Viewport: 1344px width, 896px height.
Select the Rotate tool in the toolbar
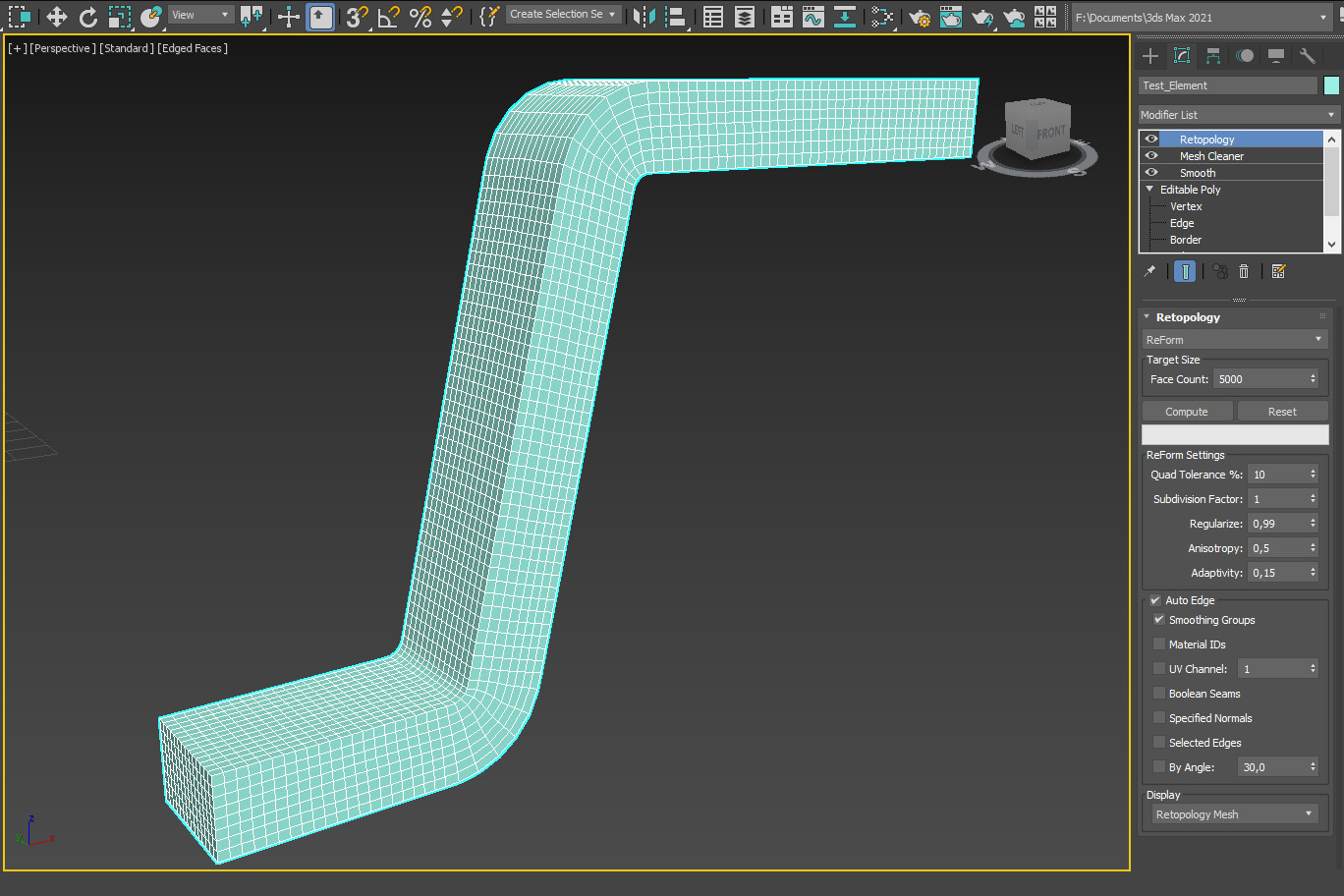[x=88, y=17]
